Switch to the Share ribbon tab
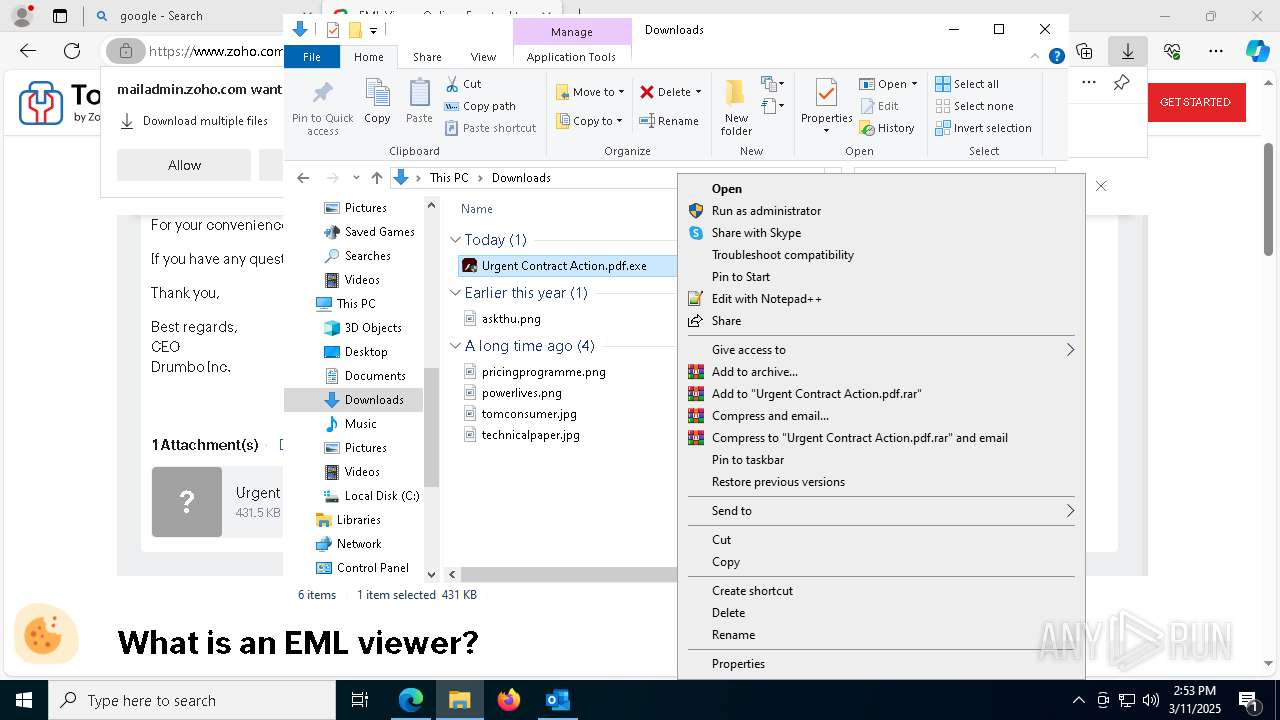1280x720 pixels. (x=427, y=57)
